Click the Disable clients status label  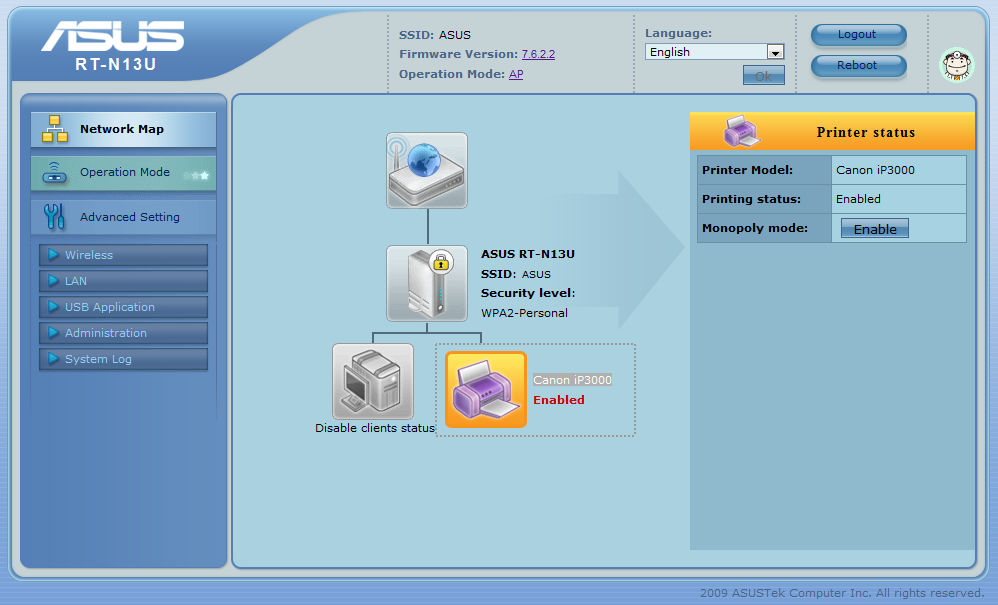(x=375, y=428)
